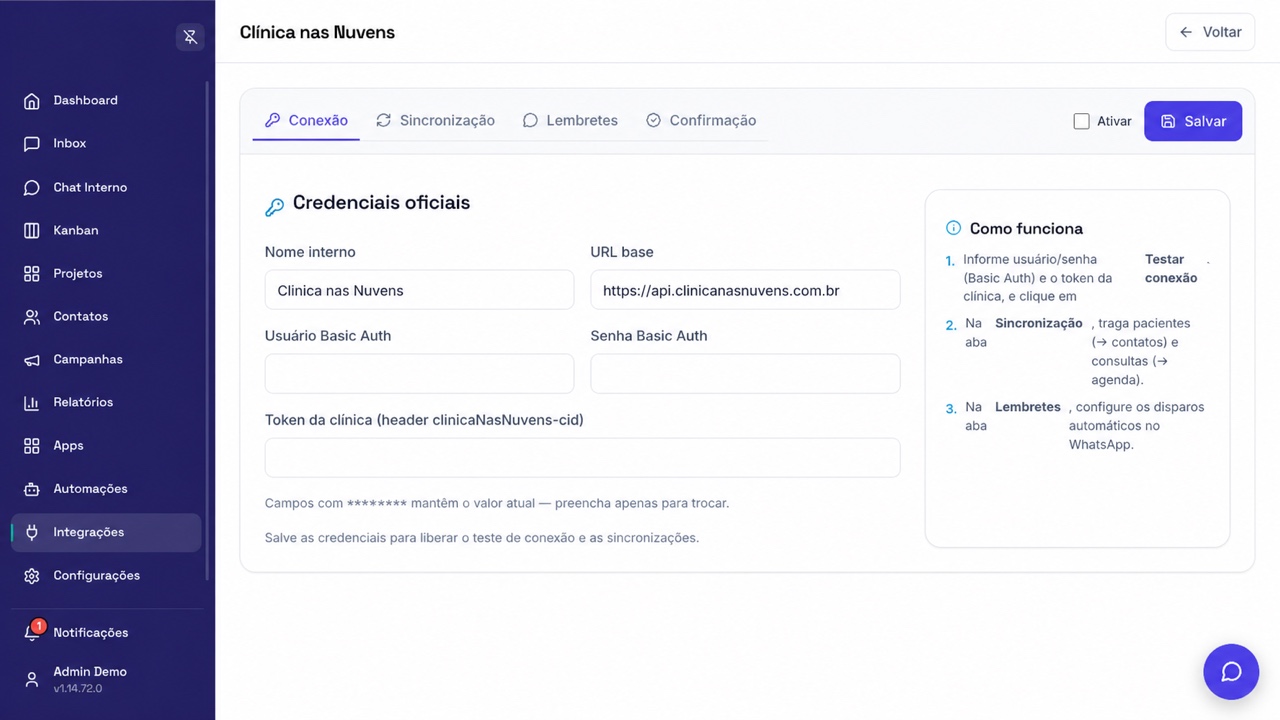The width and height of the screenshot is (1280, 720).
Task: Open Contatos people icon
Action: tap(32, 317)
